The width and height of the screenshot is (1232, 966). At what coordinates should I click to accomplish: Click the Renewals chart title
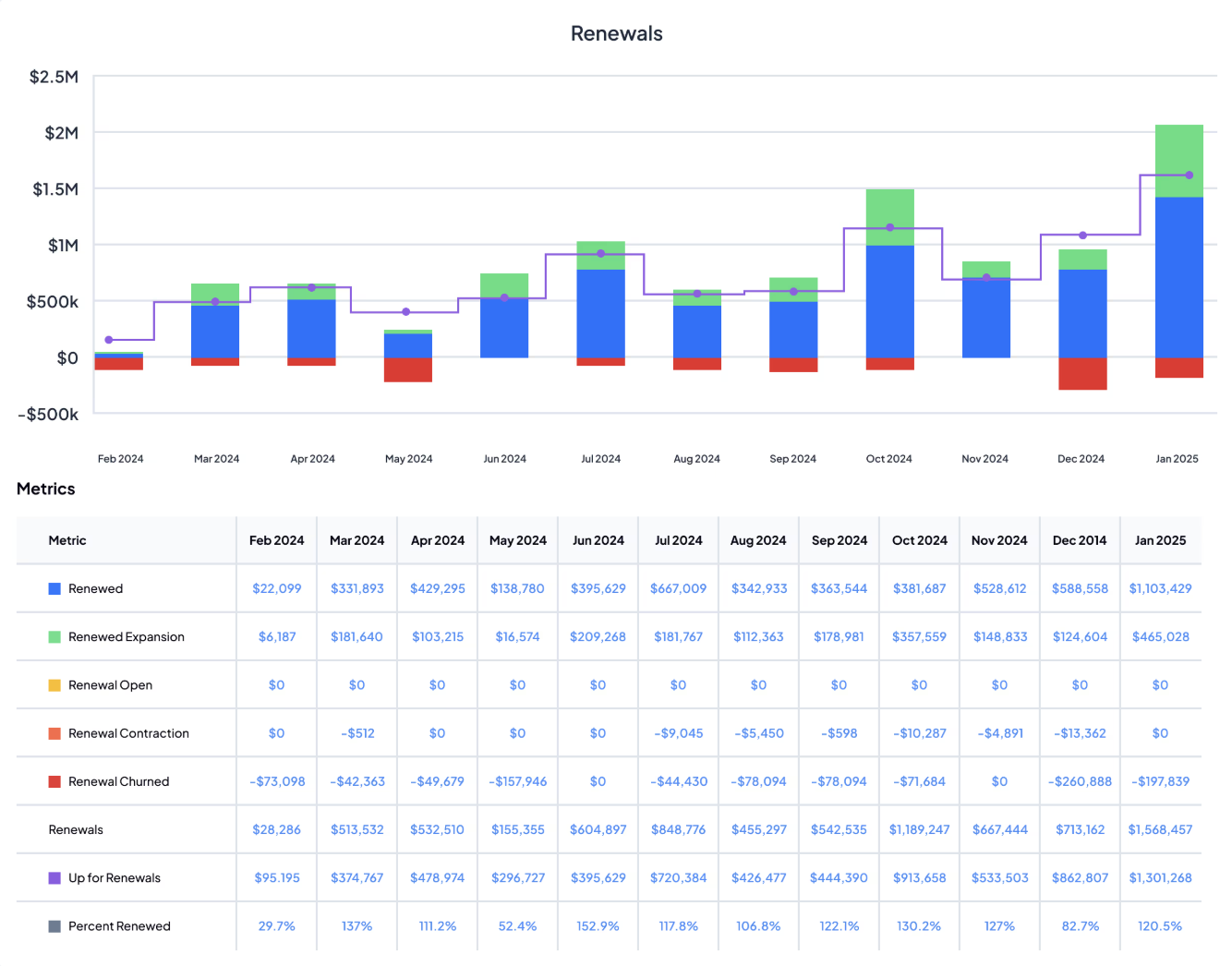[616, 33]
